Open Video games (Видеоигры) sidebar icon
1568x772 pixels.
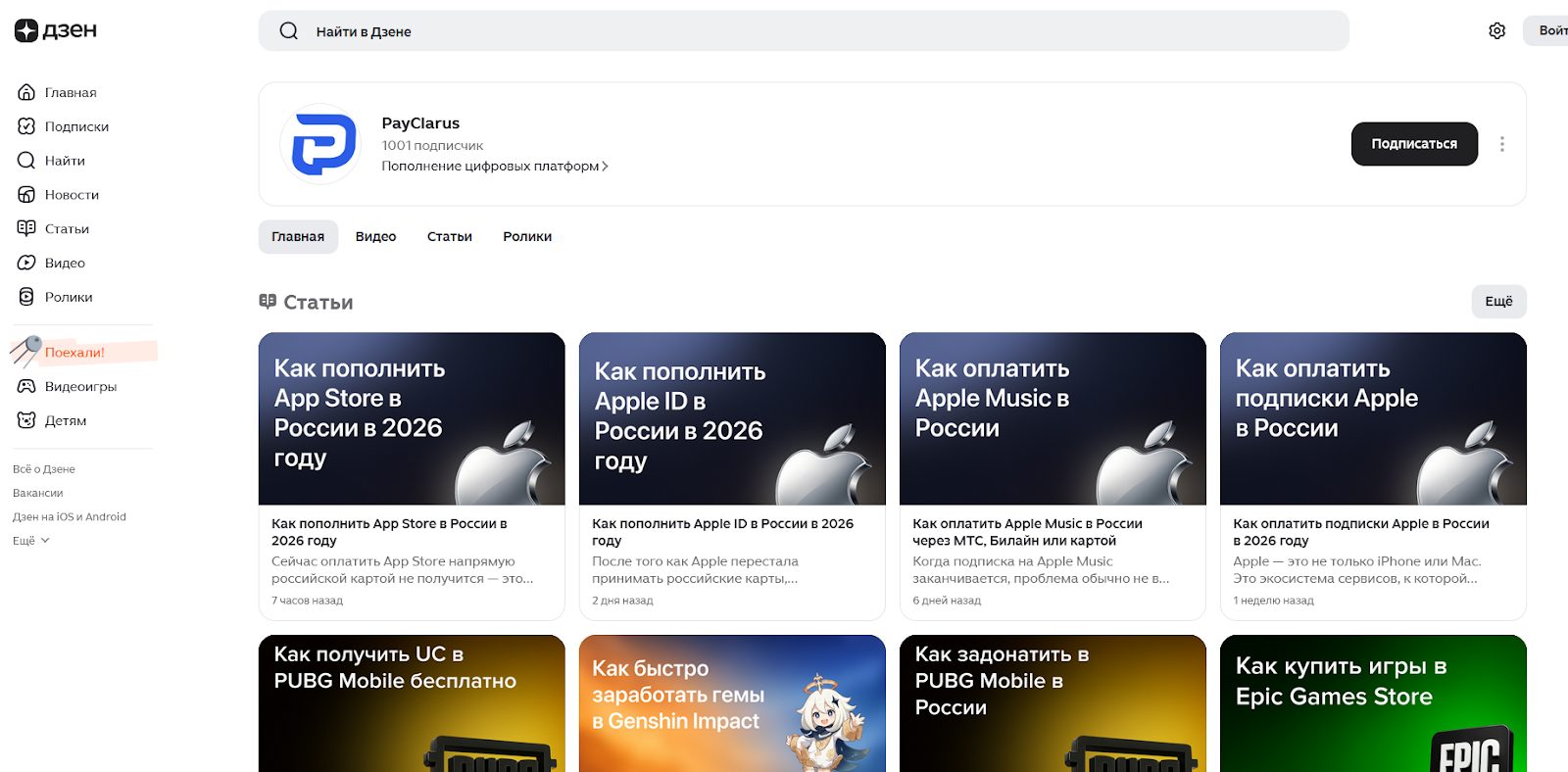point(26,386)
